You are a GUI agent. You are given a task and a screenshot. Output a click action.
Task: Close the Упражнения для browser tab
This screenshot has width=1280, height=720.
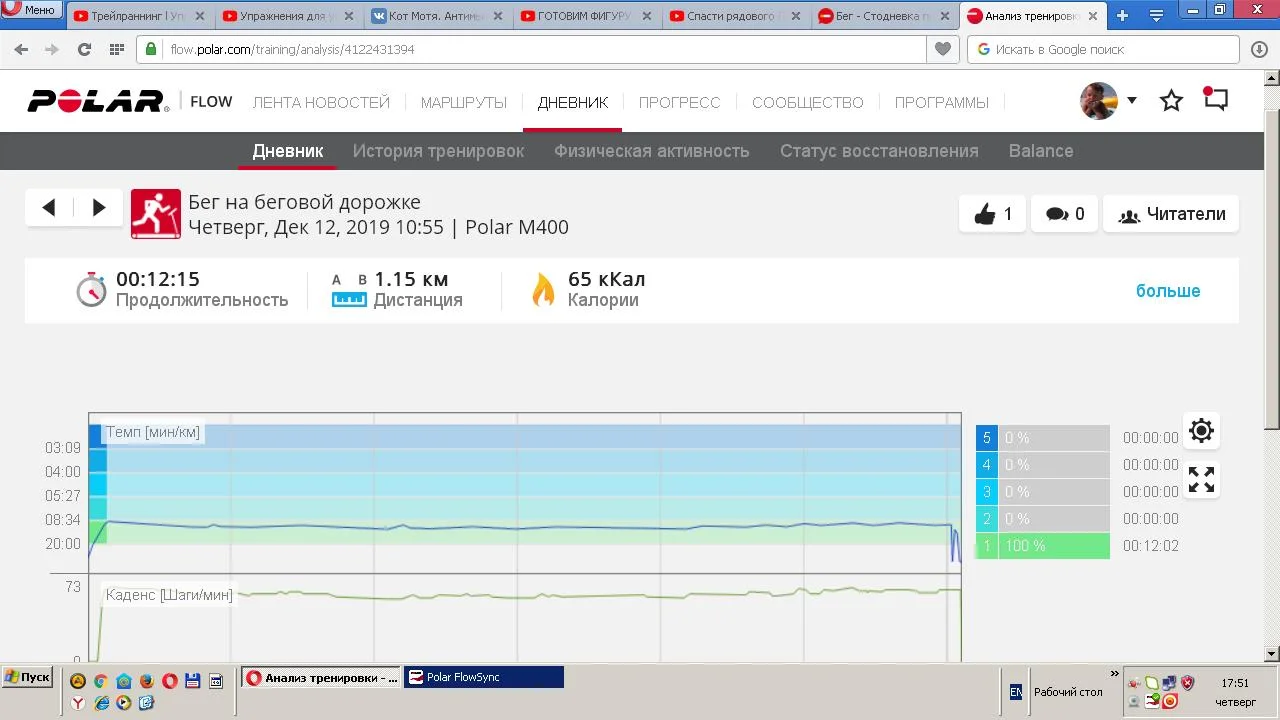tap(349, 16)
